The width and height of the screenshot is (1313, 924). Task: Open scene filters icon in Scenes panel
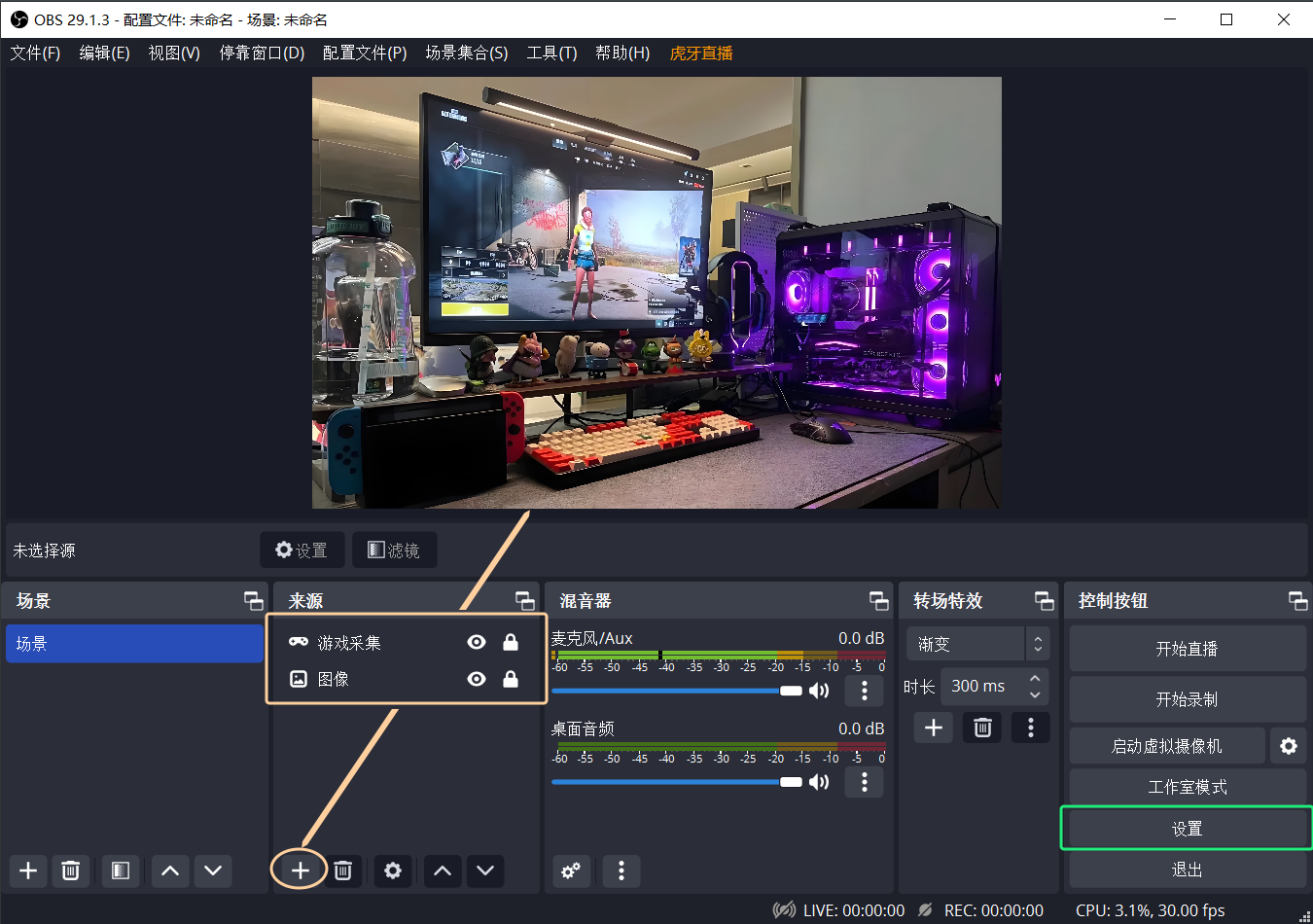pyautogui.click(x=120, y=871)
